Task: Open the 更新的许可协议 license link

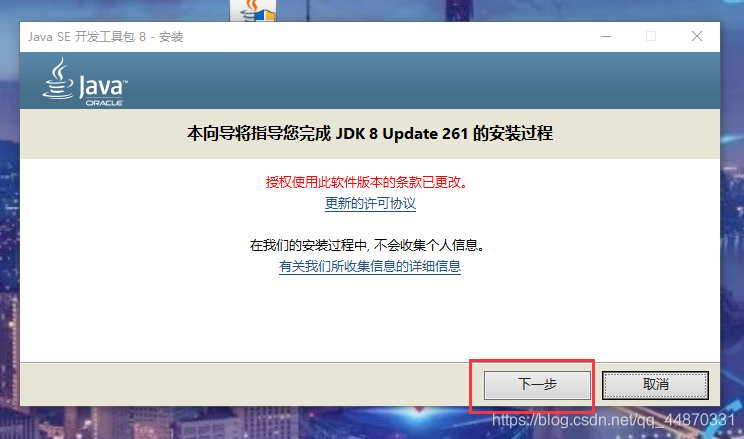Action: [370, 203]
